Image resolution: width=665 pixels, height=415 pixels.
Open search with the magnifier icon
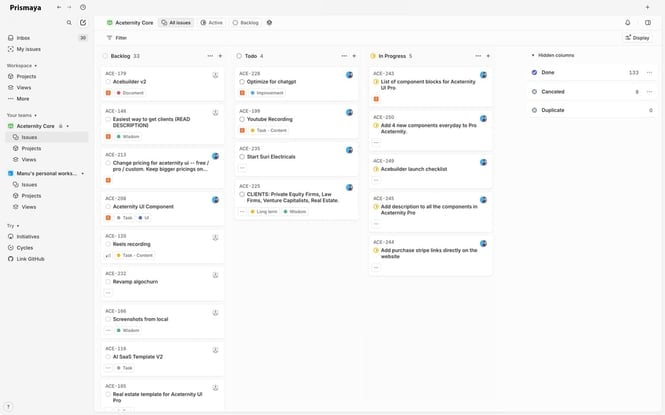click(x=69, y=22)
